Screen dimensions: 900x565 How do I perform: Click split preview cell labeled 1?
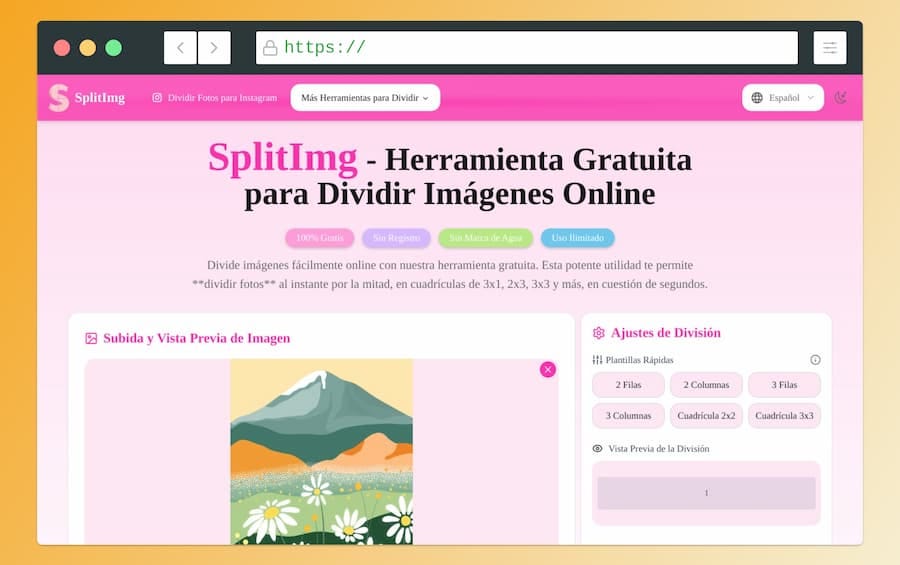(x=707, y=493)
